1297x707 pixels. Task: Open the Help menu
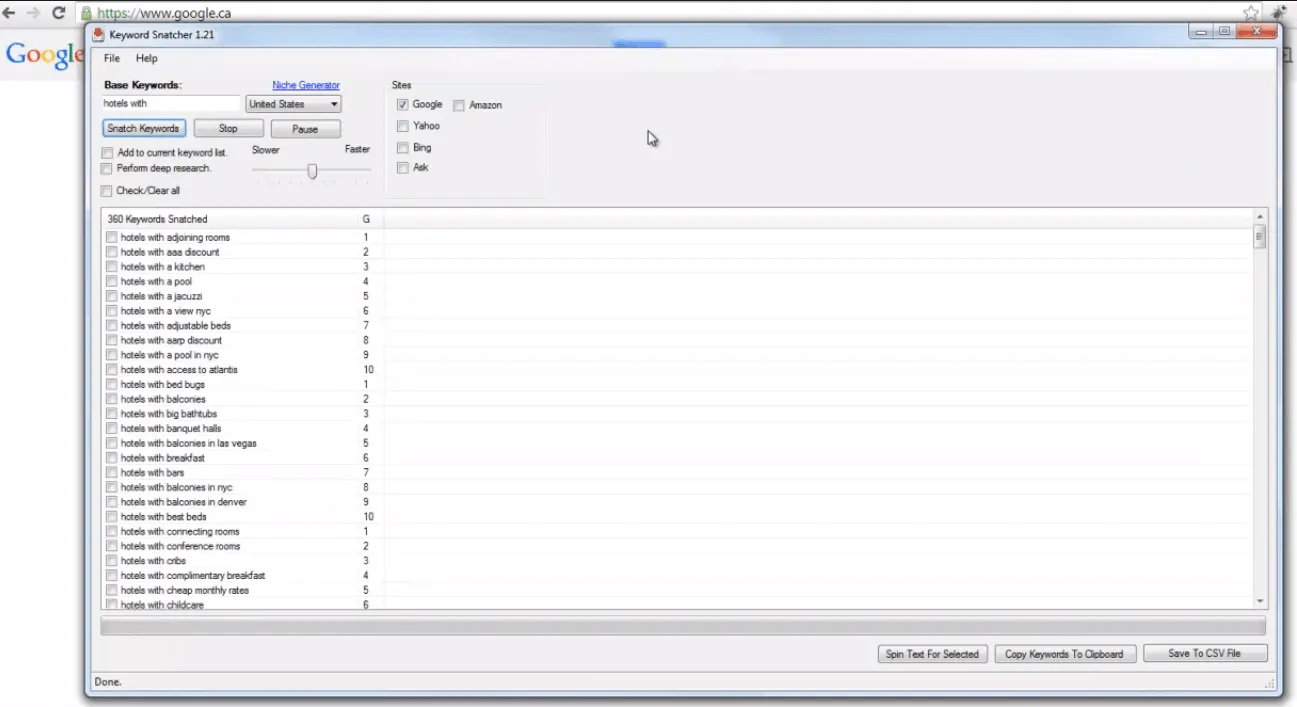[x=147, y=59]
